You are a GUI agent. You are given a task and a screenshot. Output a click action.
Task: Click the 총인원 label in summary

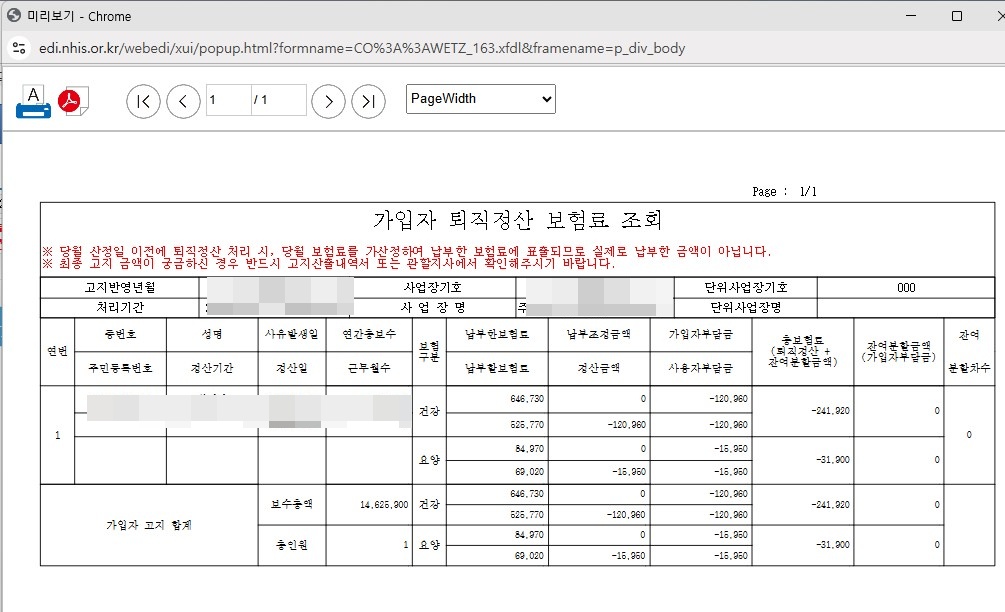click(x=292, y=545)
